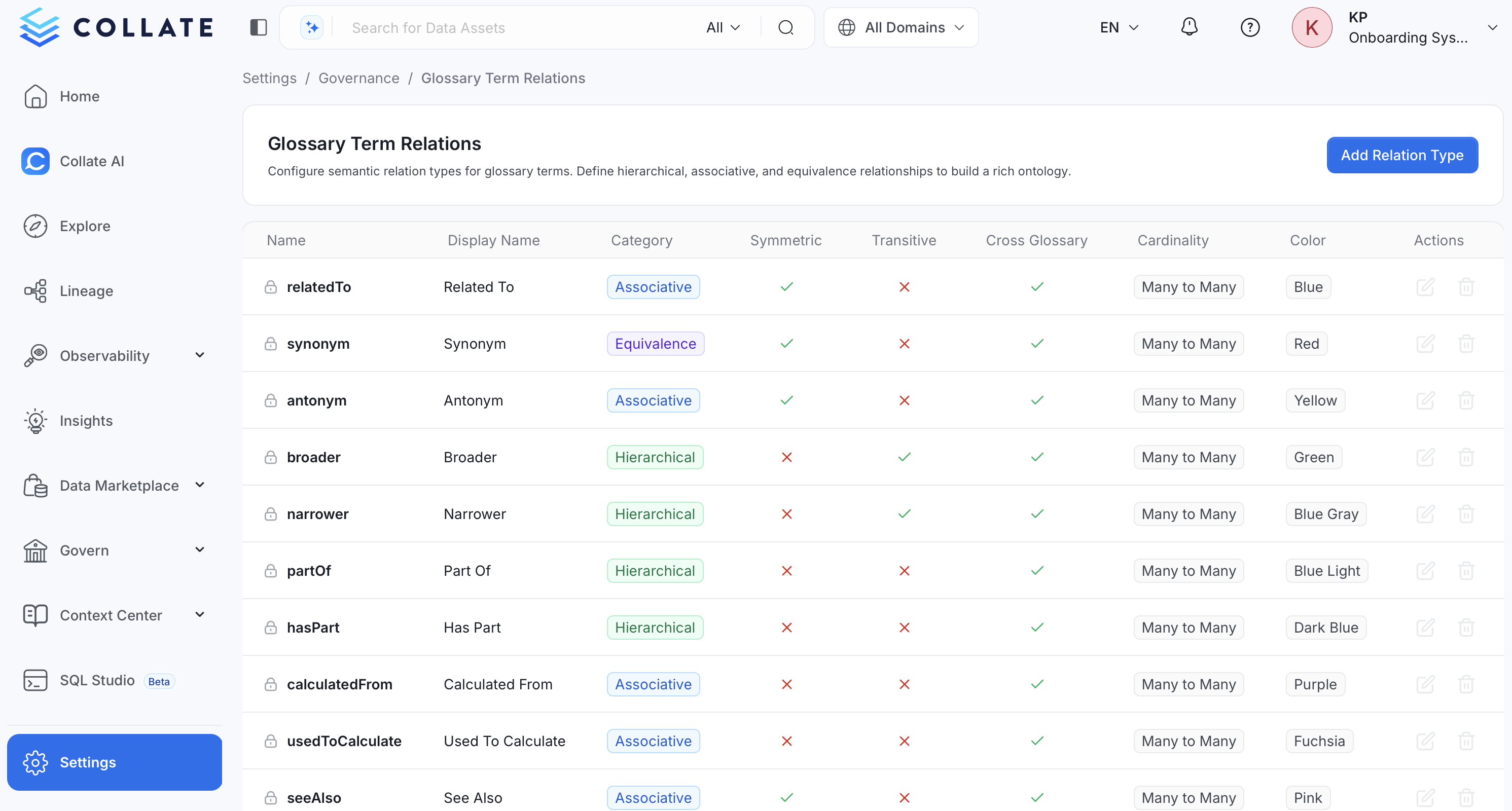The image size is (1512, 811).
Task: Delete the relatedTo relation
Action: 1466,287
